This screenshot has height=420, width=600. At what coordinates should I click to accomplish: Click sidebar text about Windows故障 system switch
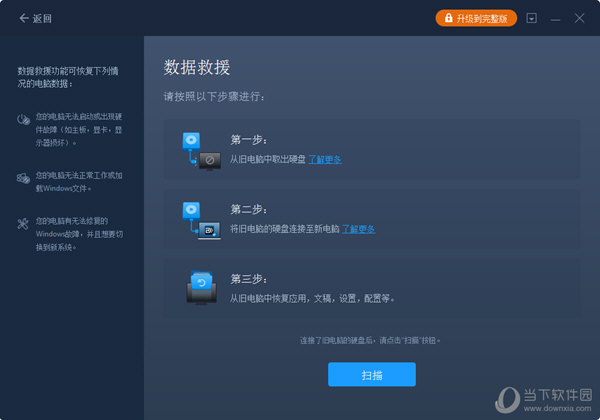(79, 234)
